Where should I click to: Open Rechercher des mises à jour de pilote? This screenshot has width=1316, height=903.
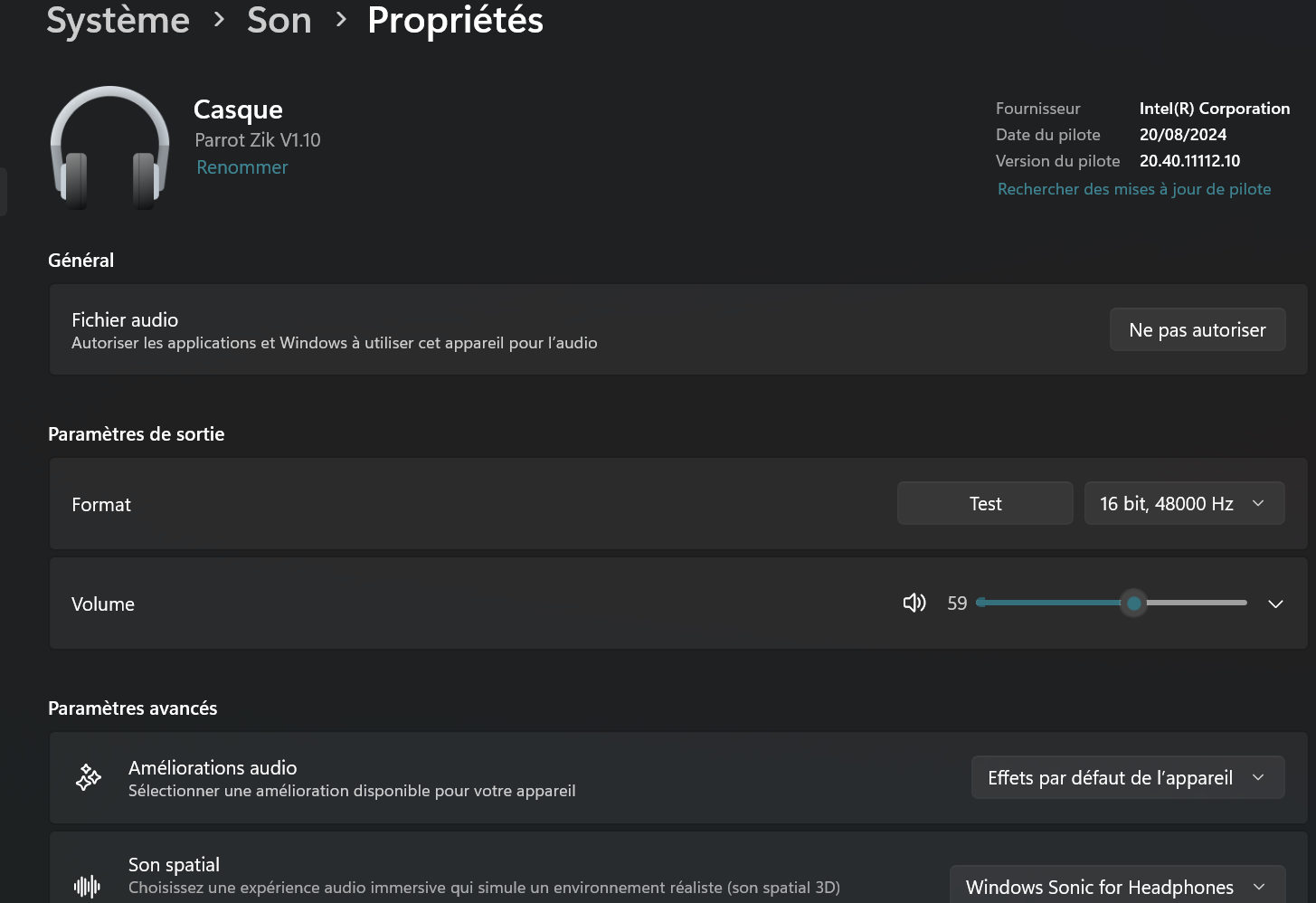[1134, 189]
